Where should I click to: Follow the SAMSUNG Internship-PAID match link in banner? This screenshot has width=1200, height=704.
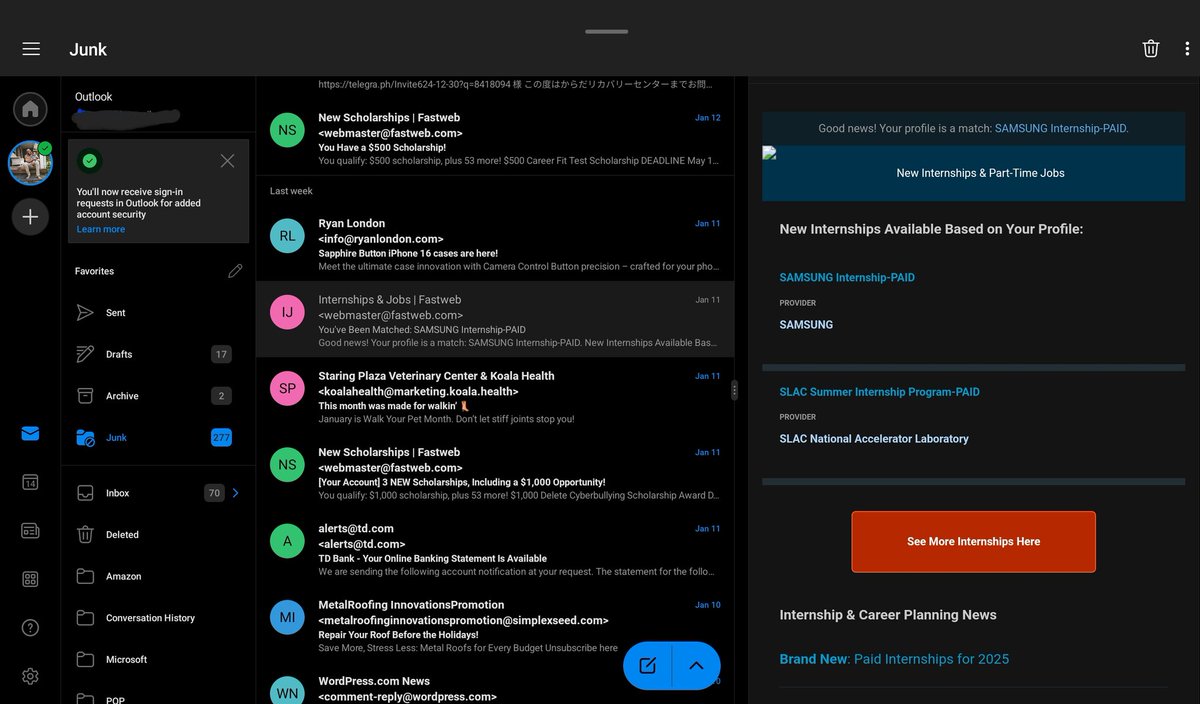(1061, 128)
